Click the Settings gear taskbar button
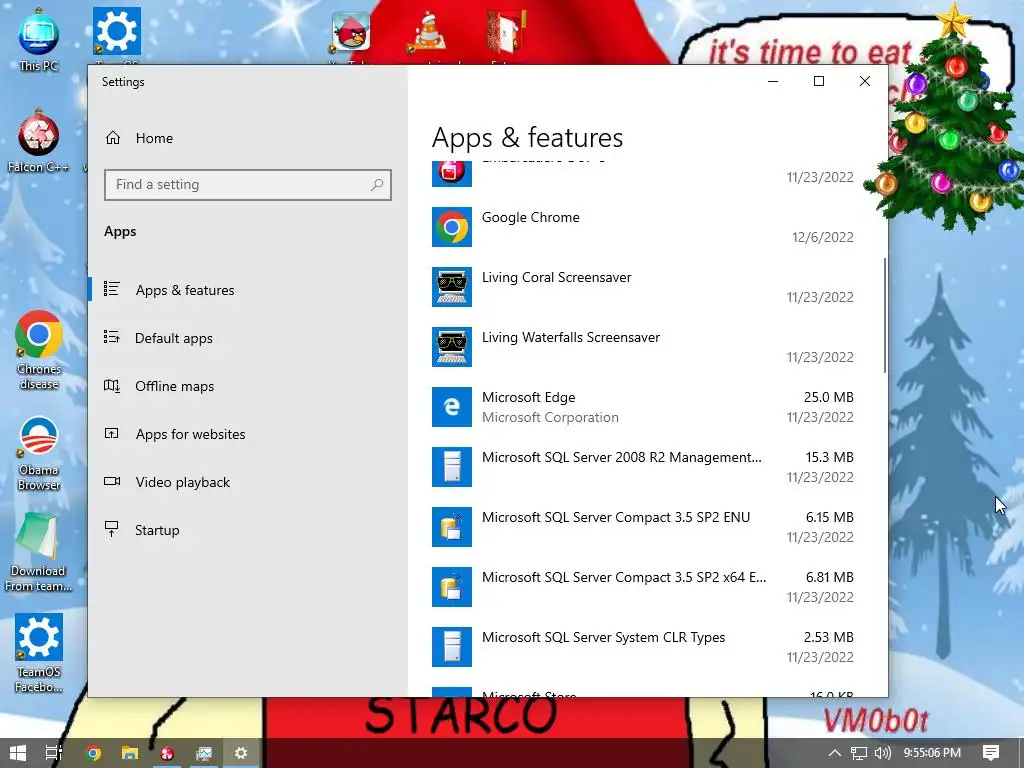 click(241, 753)
